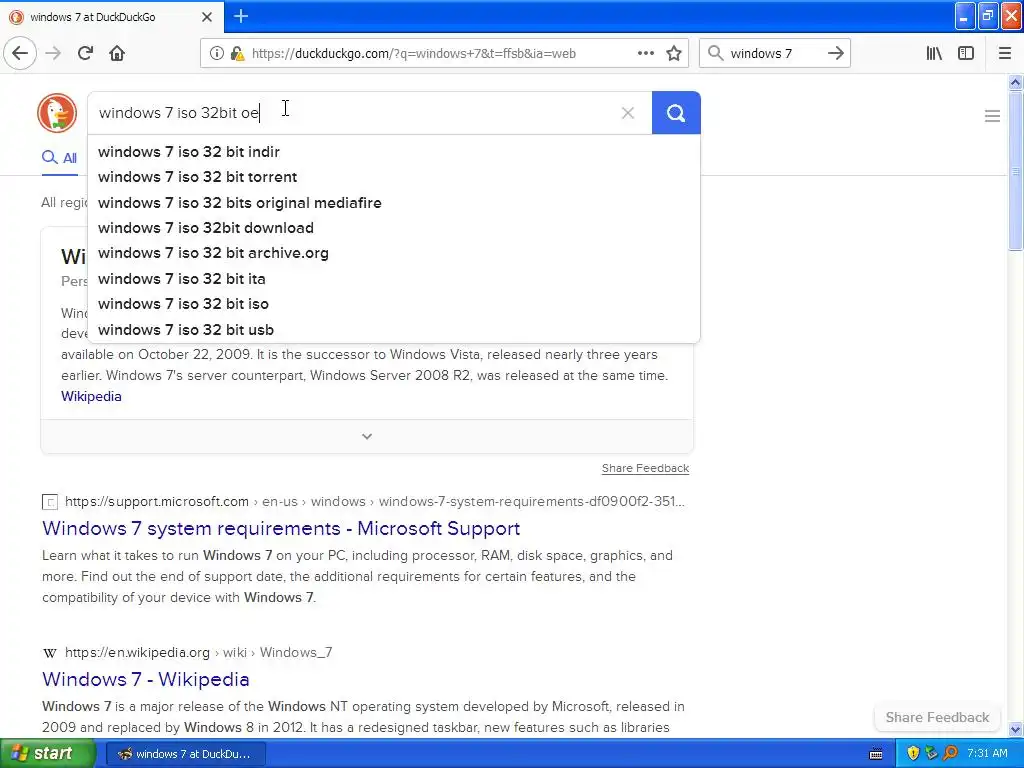Expand the info box with chevron
The width and height of the screenshot is (1024, 768).
[x=367, y=436]
